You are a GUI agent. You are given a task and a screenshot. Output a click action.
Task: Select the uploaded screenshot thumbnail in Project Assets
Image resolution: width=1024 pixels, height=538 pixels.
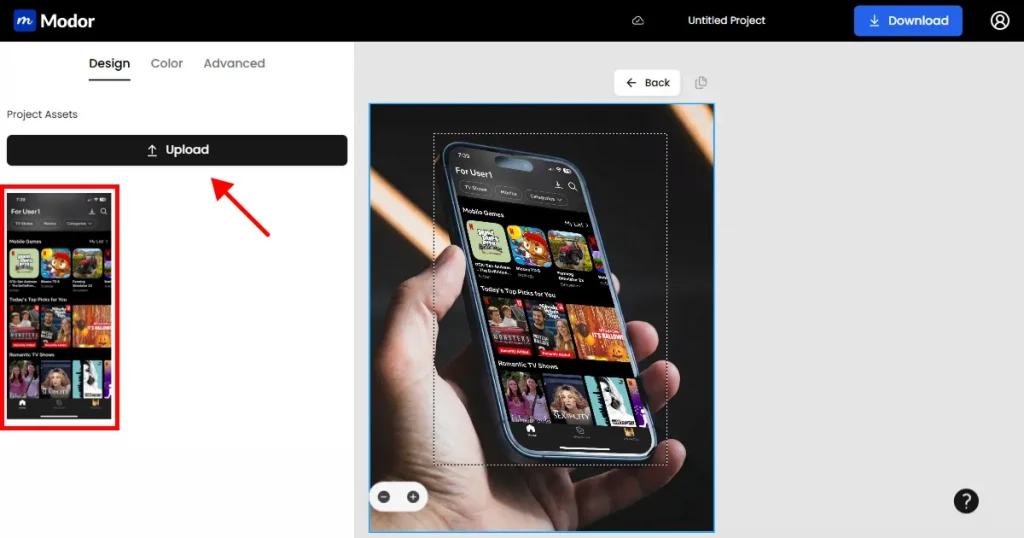click(60, 306)
